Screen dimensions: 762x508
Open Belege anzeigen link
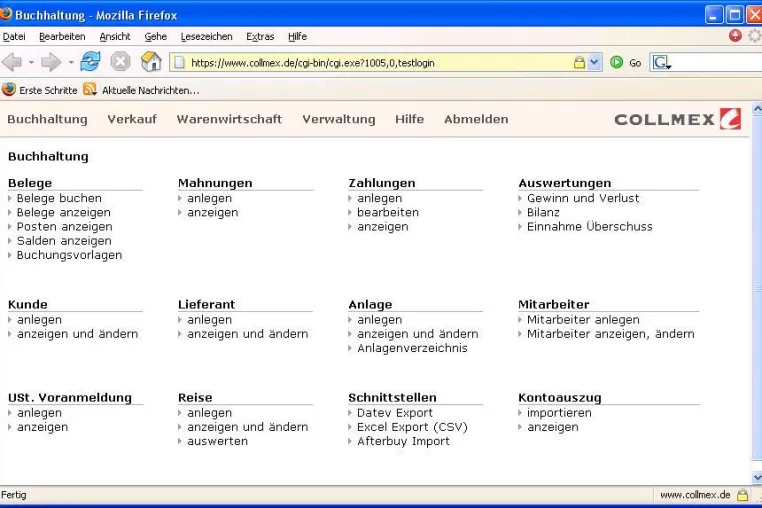pyautogui.click(x=64, y=212)
